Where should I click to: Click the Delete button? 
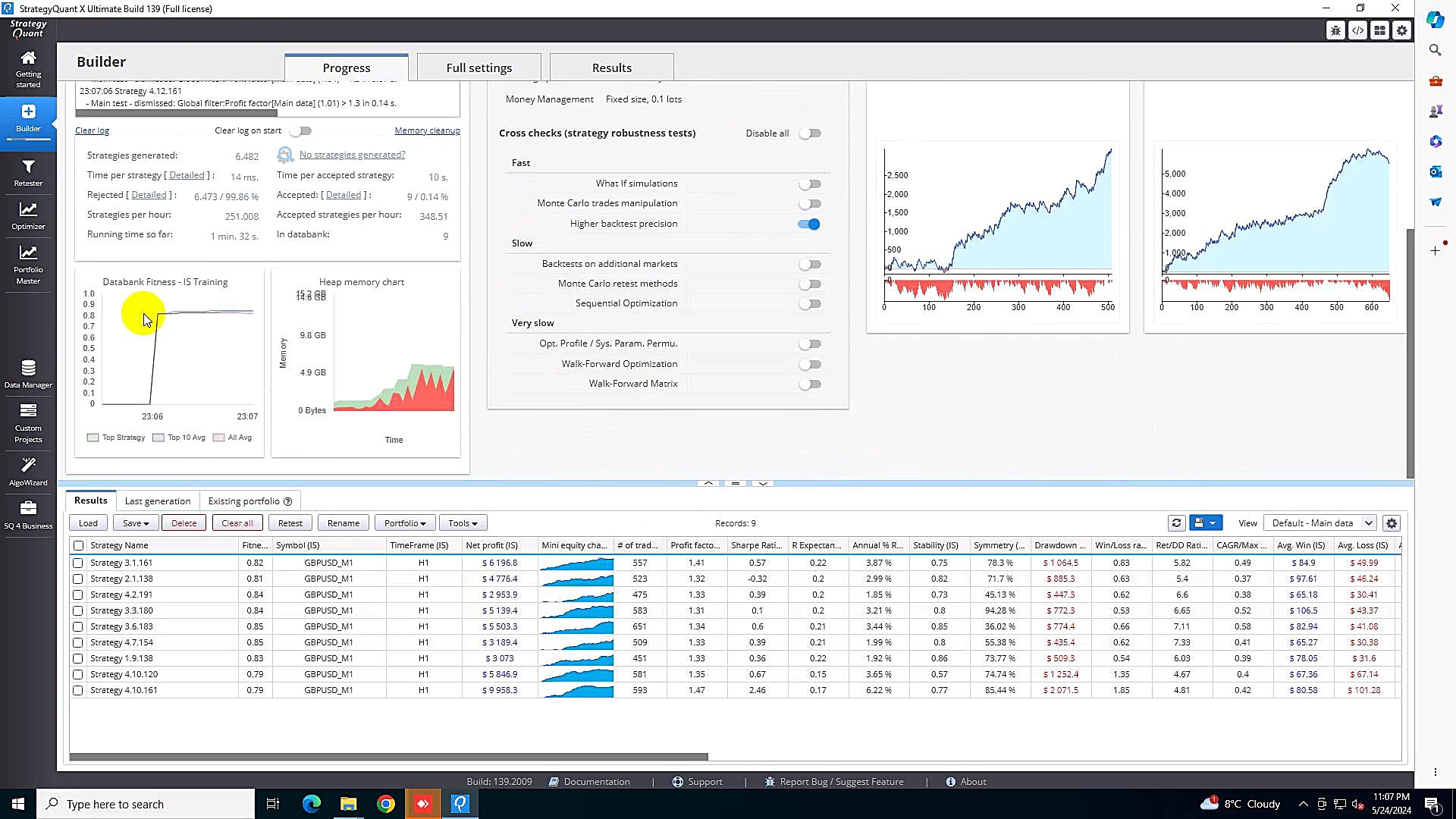(x=184, y=522)
